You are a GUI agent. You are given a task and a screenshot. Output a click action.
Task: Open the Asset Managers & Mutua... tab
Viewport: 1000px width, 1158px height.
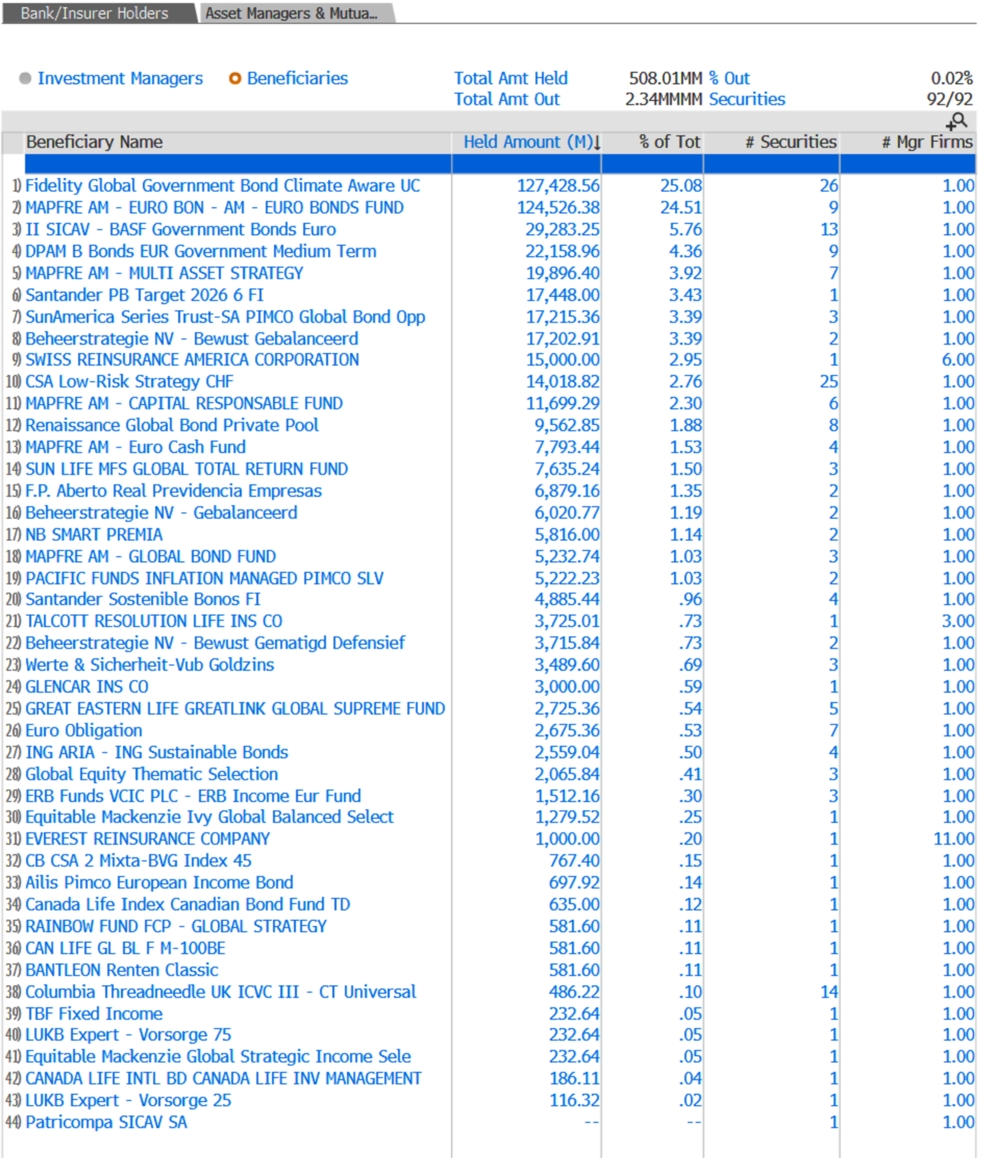click(292, 14)
